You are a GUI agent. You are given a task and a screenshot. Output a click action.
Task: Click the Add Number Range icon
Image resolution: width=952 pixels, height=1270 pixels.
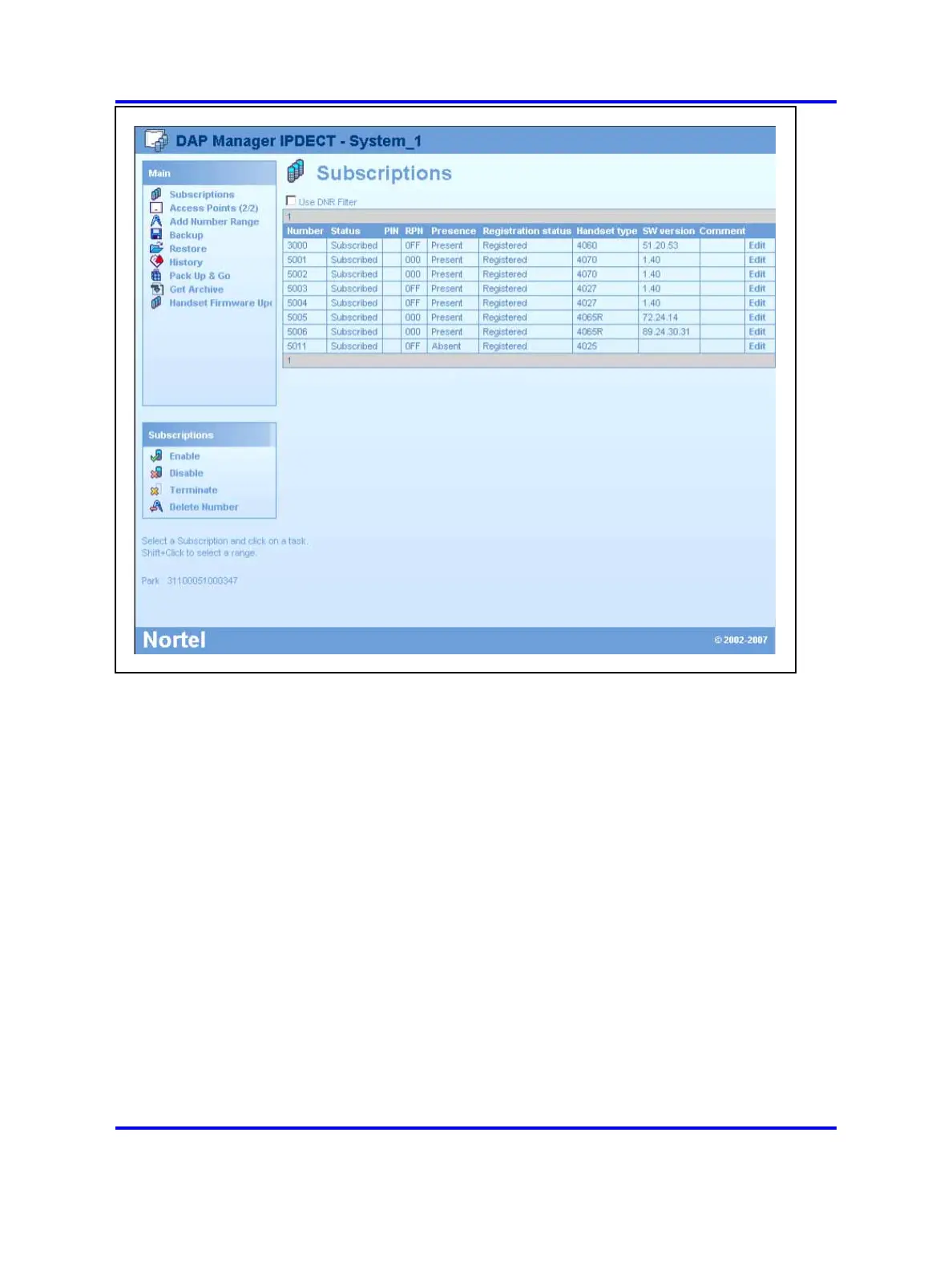(156, 221)
